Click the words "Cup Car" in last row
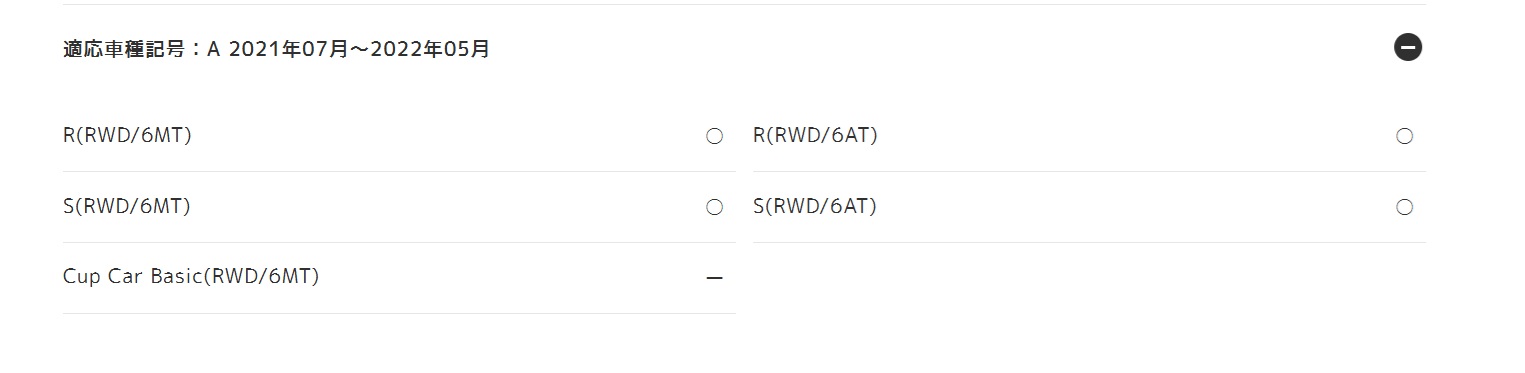1525x373 pixels. [103, 277]
